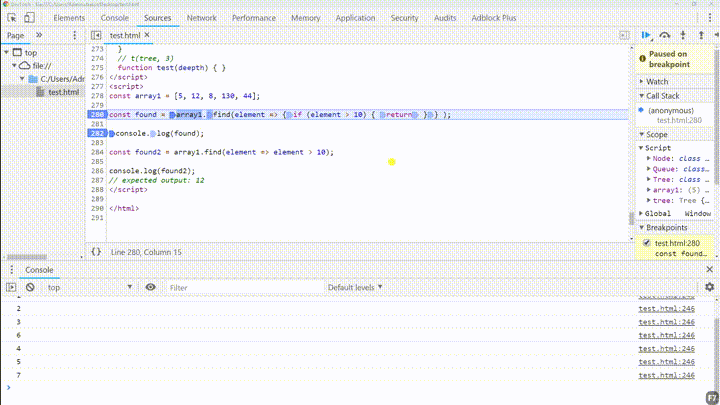
Task: Toggle breakpoint on line 280 gutter
Action: [96, 114]
